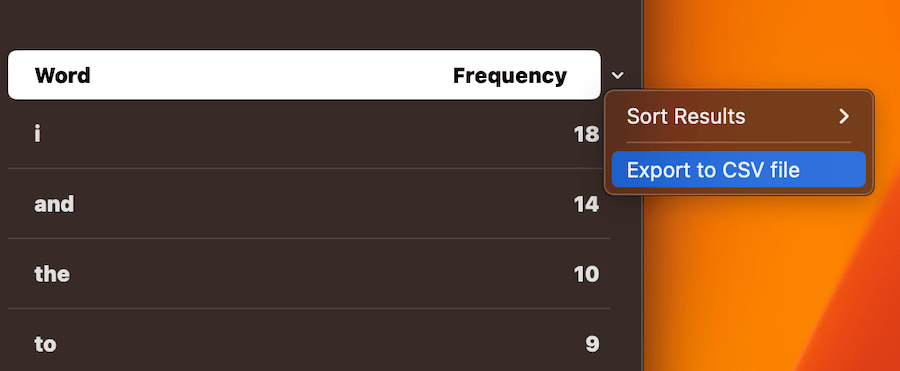Click the frequency value 14
The height and width of the screenshot is (371, 900).
click(x=586, y=204)
